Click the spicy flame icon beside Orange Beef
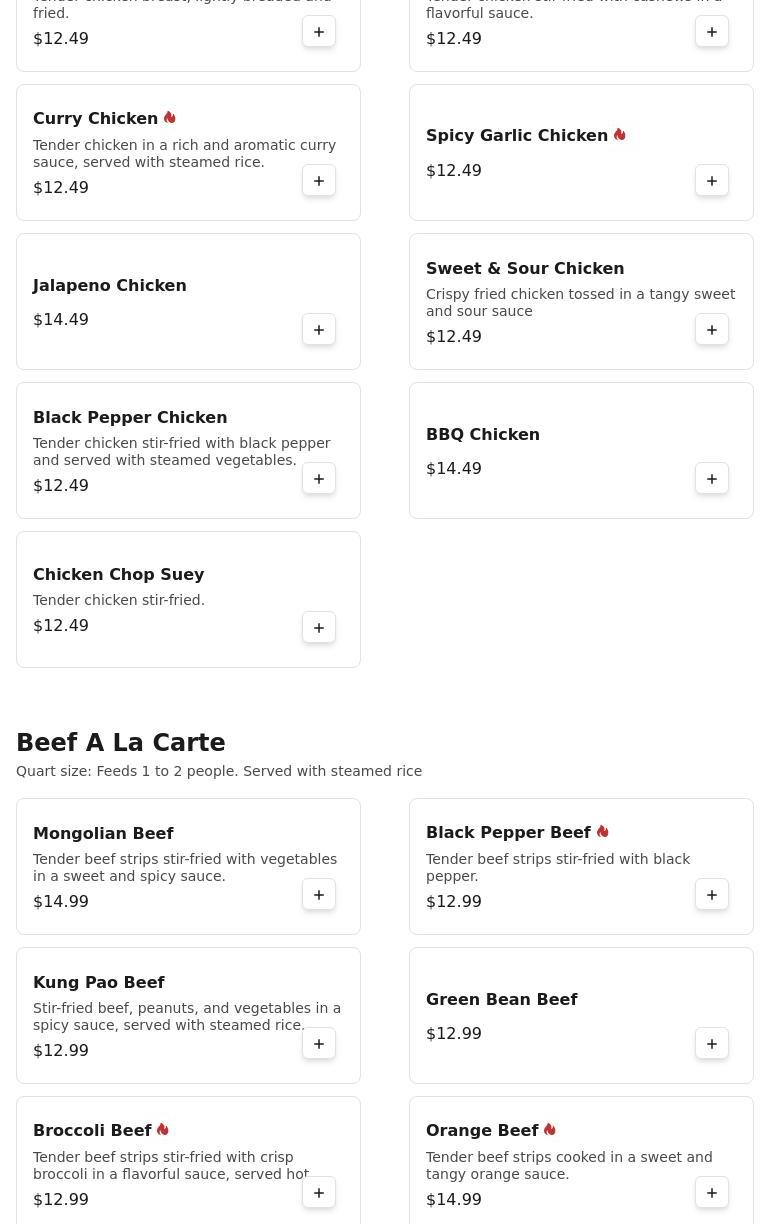770x1224 pixels. point(550,1130)
